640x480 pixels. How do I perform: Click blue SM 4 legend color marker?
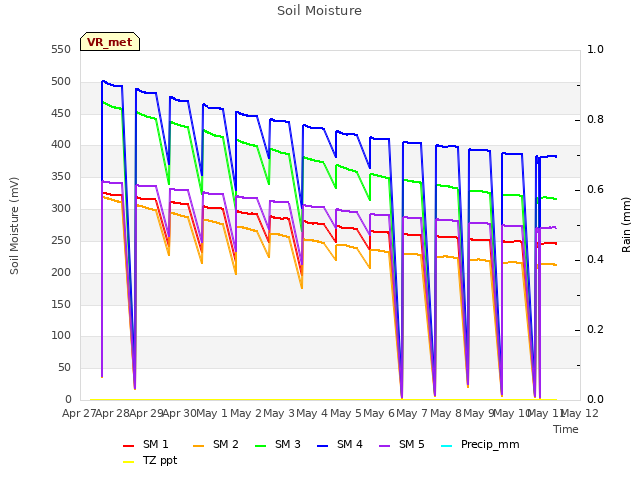point(323,446)
